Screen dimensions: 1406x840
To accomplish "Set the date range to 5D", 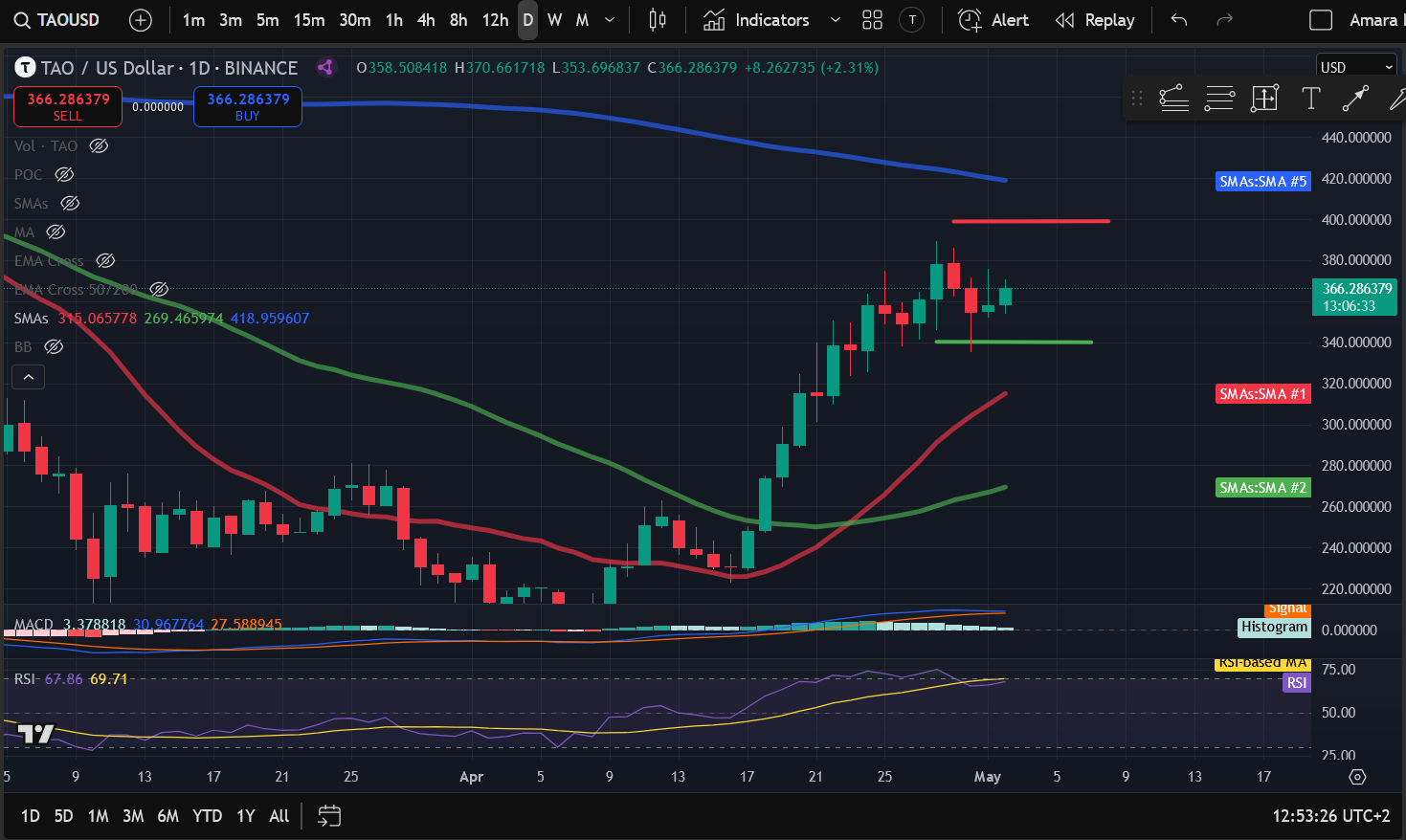I will pos(63,816).
